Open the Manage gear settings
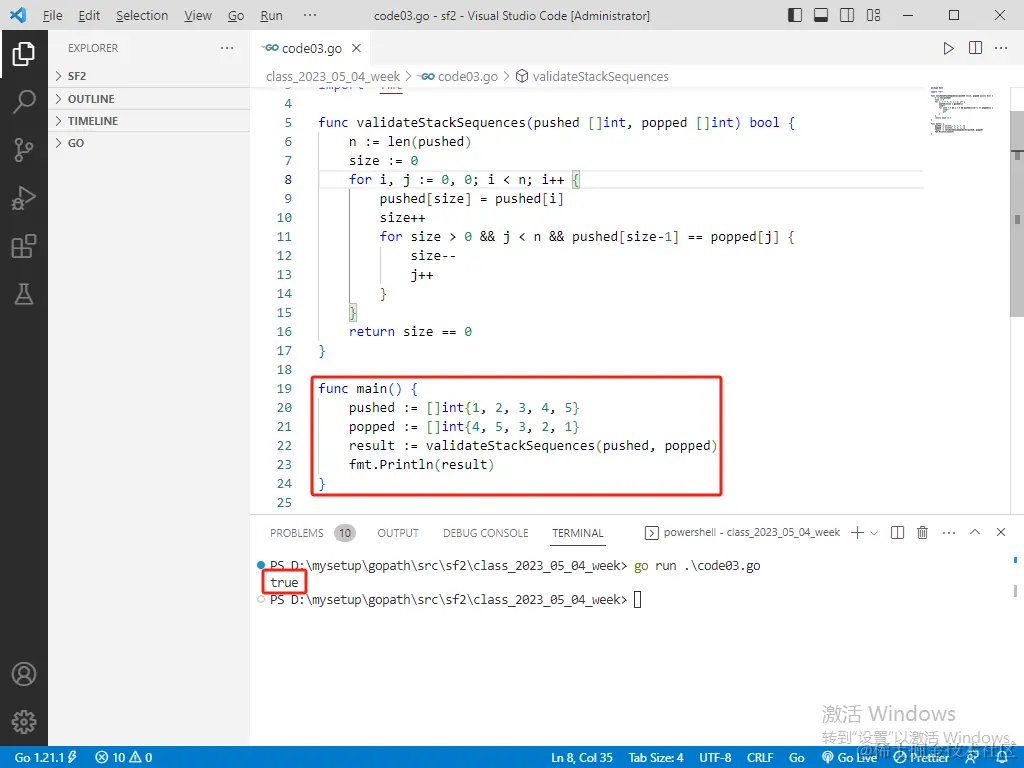1024x768 pixels. 24,722
